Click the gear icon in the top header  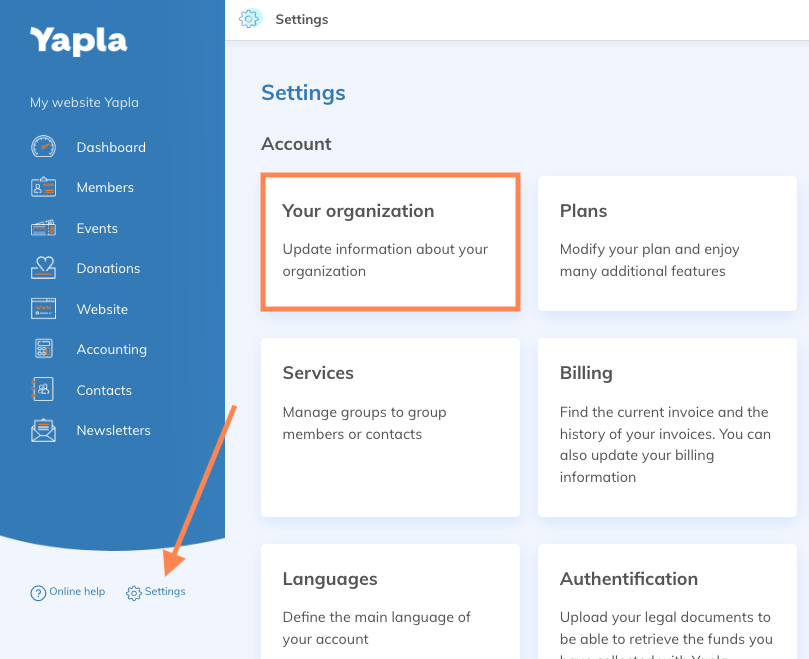(x=250, y=19)
